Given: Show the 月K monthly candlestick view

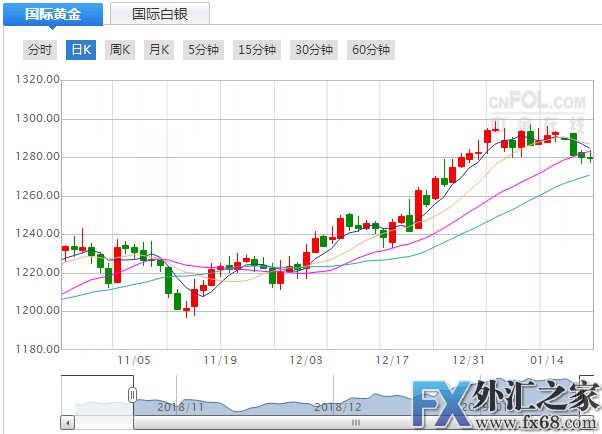Looking at the screenshot, I should [159, 50].
